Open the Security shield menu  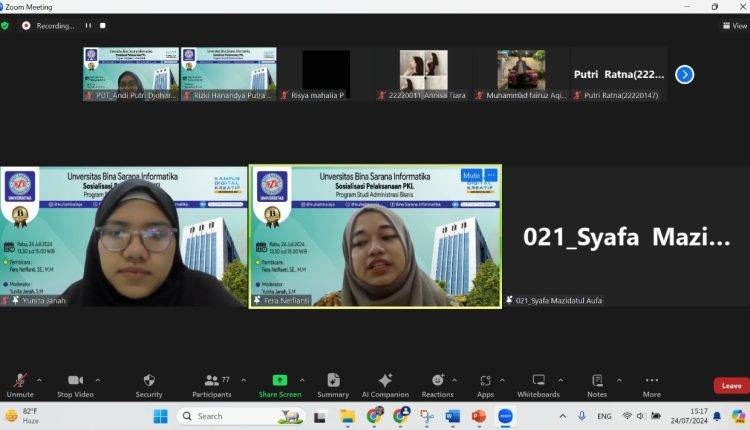coord(149,386)
